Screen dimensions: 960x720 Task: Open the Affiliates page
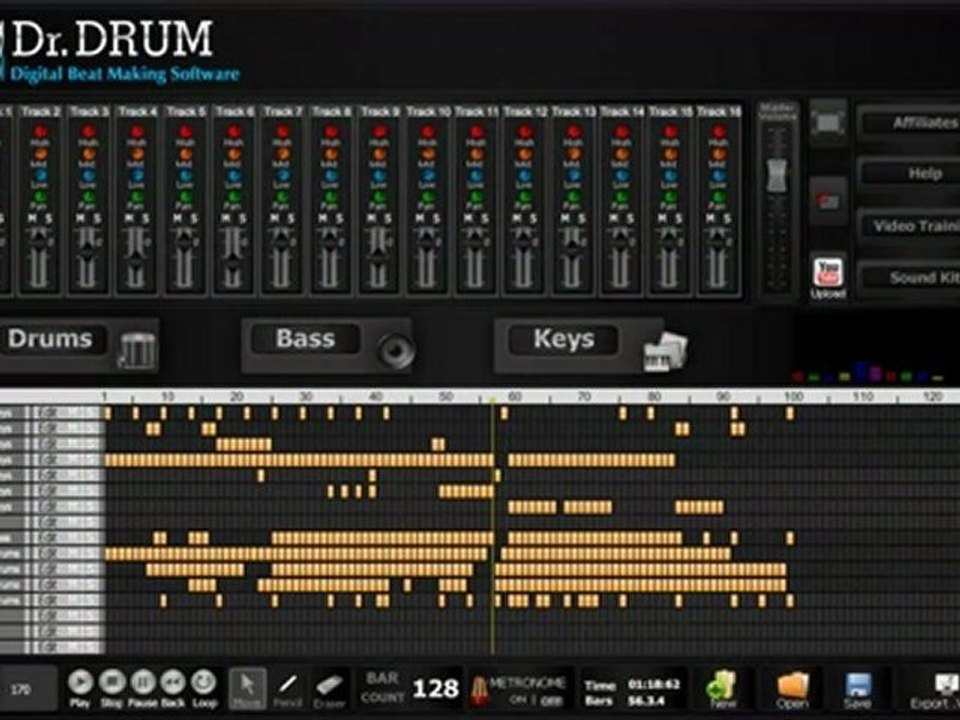[911, 124]
